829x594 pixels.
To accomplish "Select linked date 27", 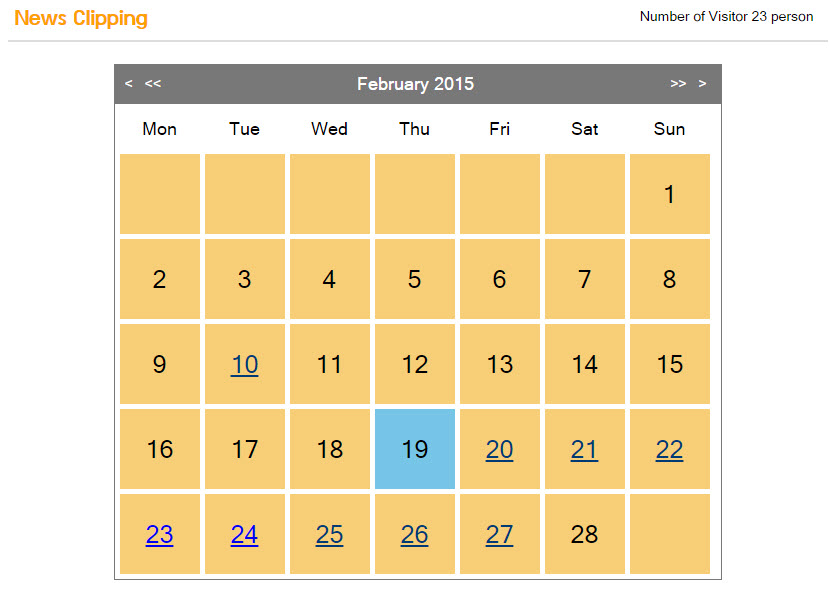I will 499,534.
